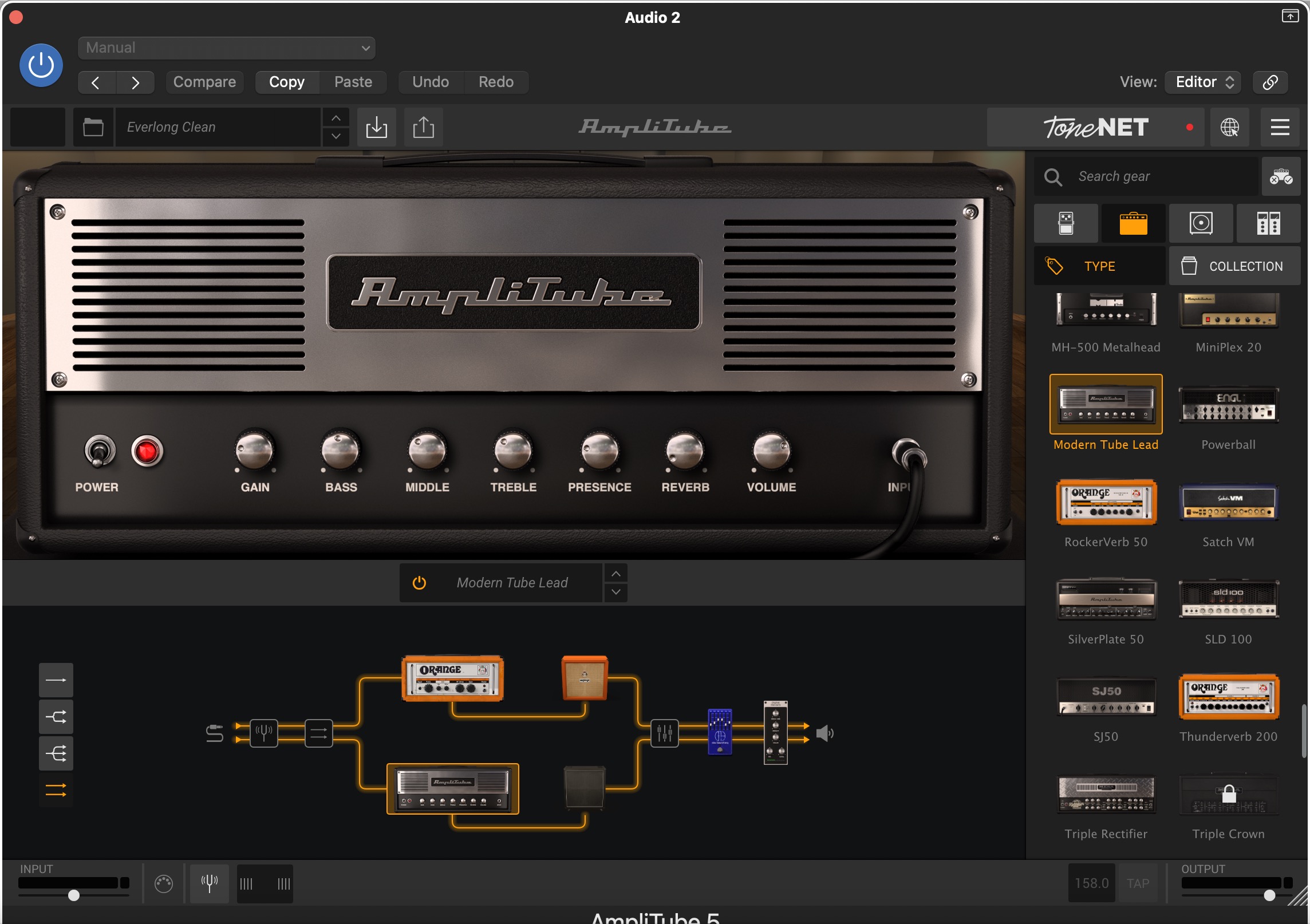This screenshot has width=1310, height=924.
Task: Select the rack effects gear category icon
Action: (1268, 223)
